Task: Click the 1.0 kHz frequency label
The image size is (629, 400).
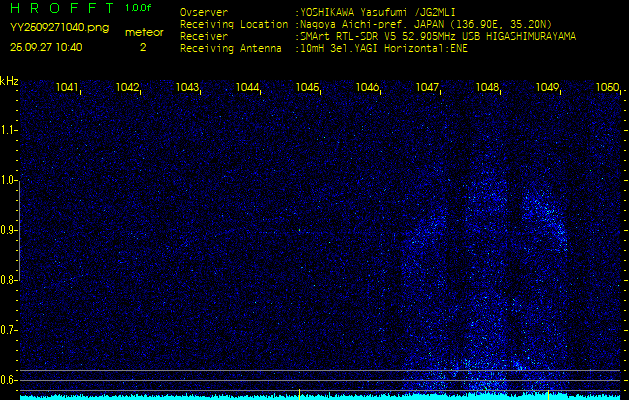Action: tap(7, 180)
